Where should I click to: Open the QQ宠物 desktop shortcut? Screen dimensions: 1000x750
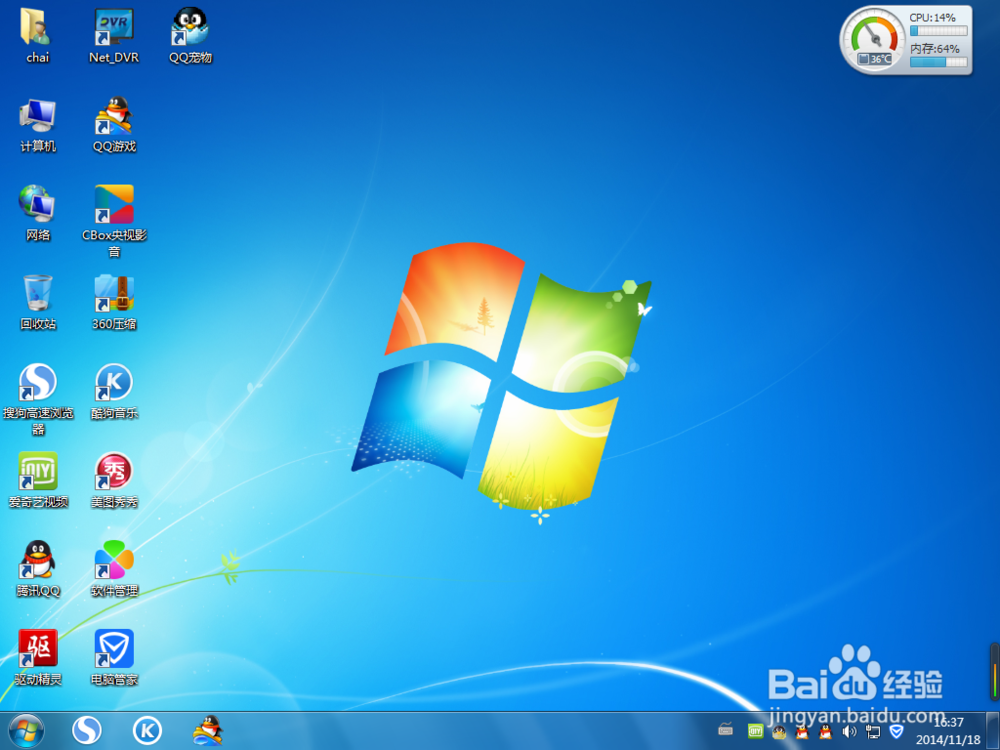pyautogui.click(x=190, y=36)
